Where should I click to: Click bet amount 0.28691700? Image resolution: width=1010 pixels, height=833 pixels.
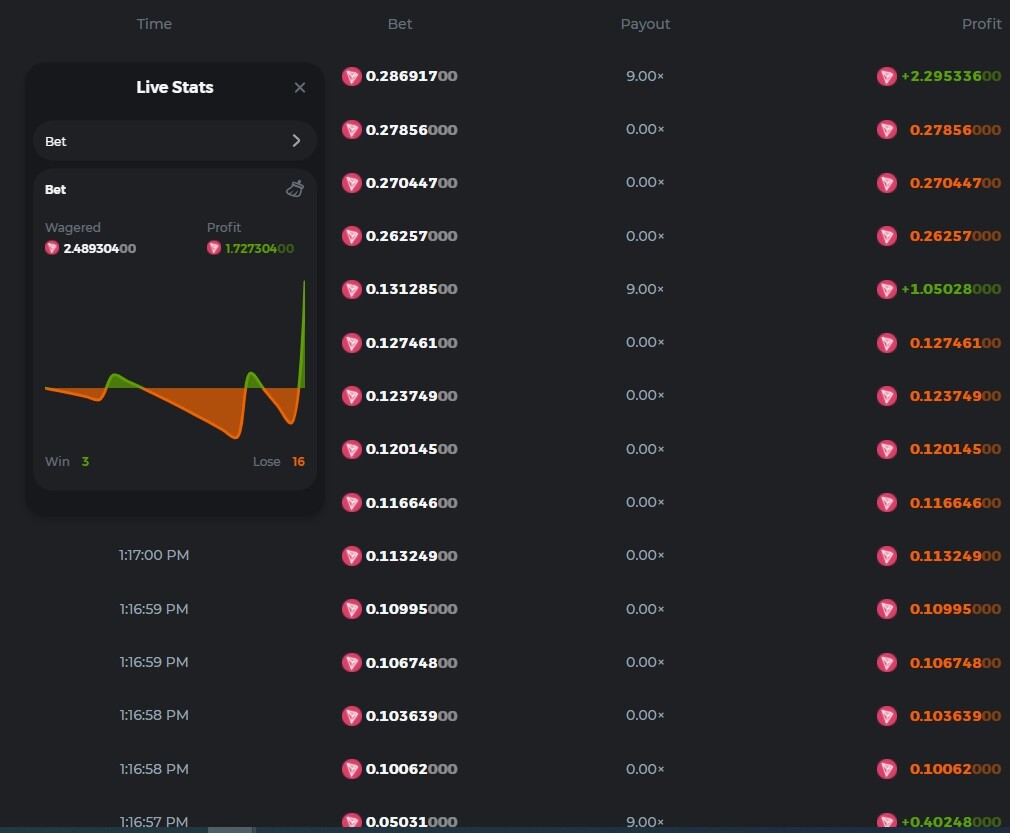point(412,76)
